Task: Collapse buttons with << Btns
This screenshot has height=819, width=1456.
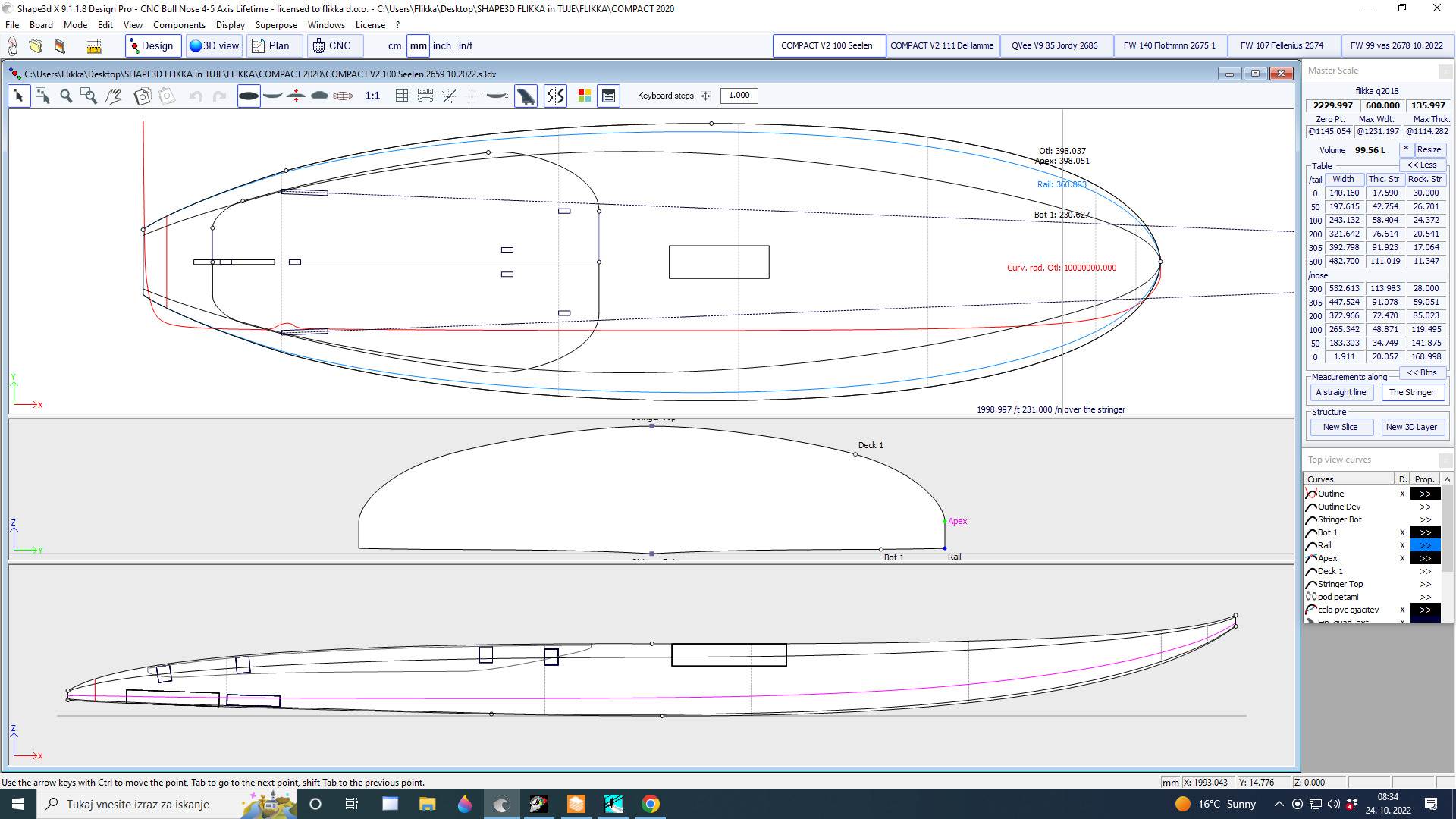Action: point(1421,372)
